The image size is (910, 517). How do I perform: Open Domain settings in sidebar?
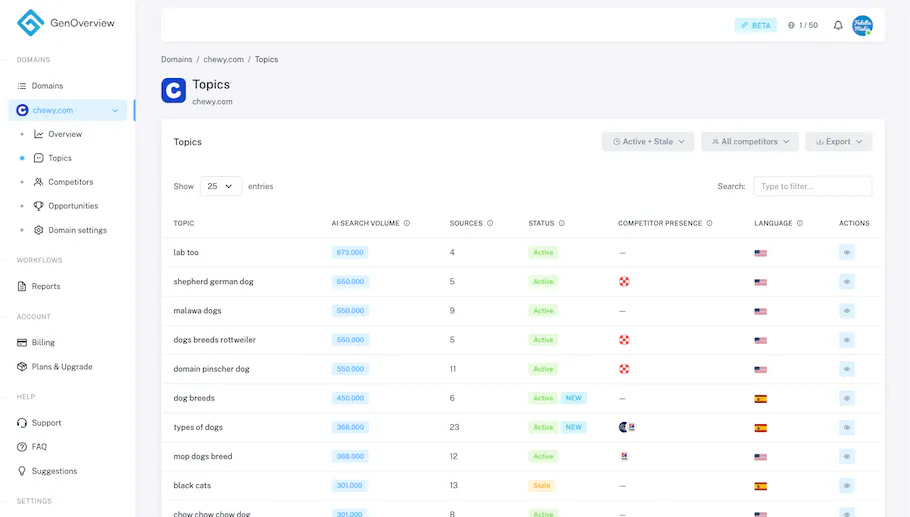tap(77, 230)
